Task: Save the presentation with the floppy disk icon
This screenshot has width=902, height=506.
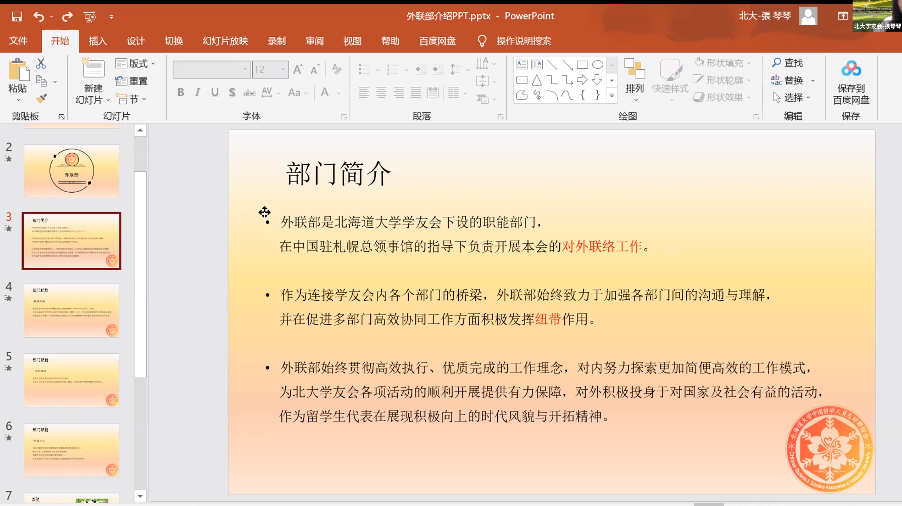Action: 17,17
